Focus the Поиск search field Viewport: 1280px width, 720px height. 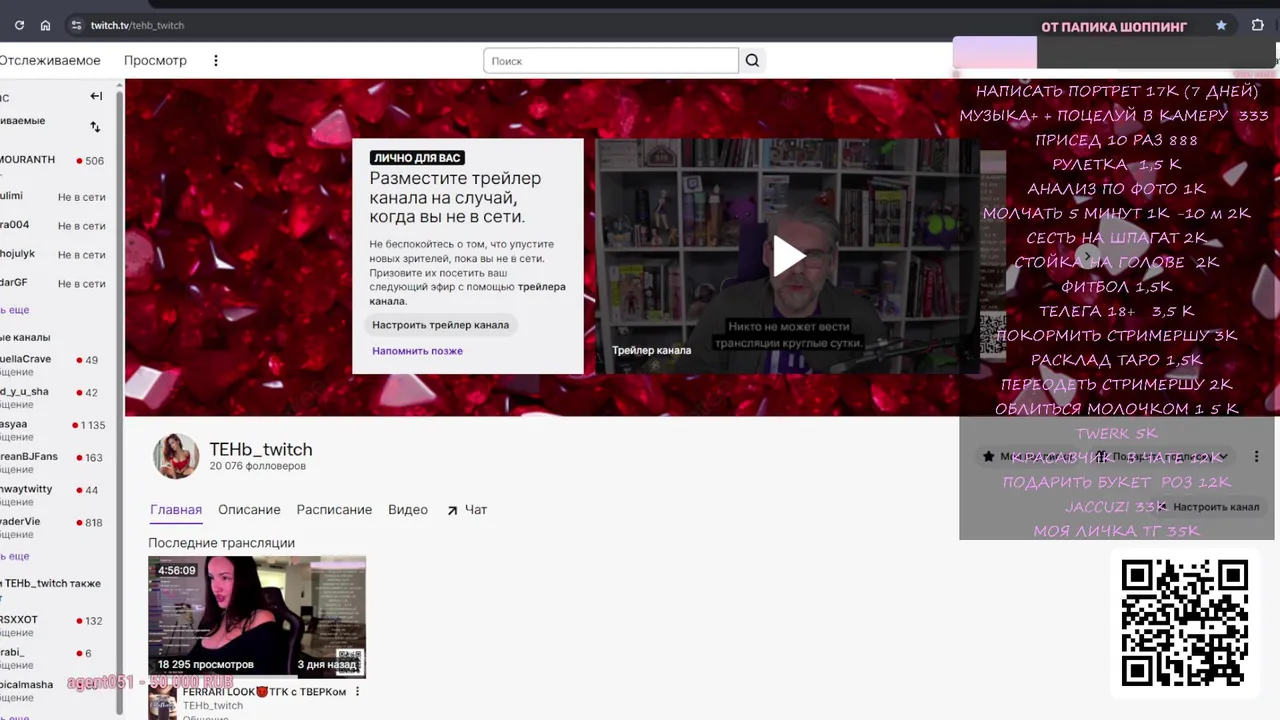[610, 61]
